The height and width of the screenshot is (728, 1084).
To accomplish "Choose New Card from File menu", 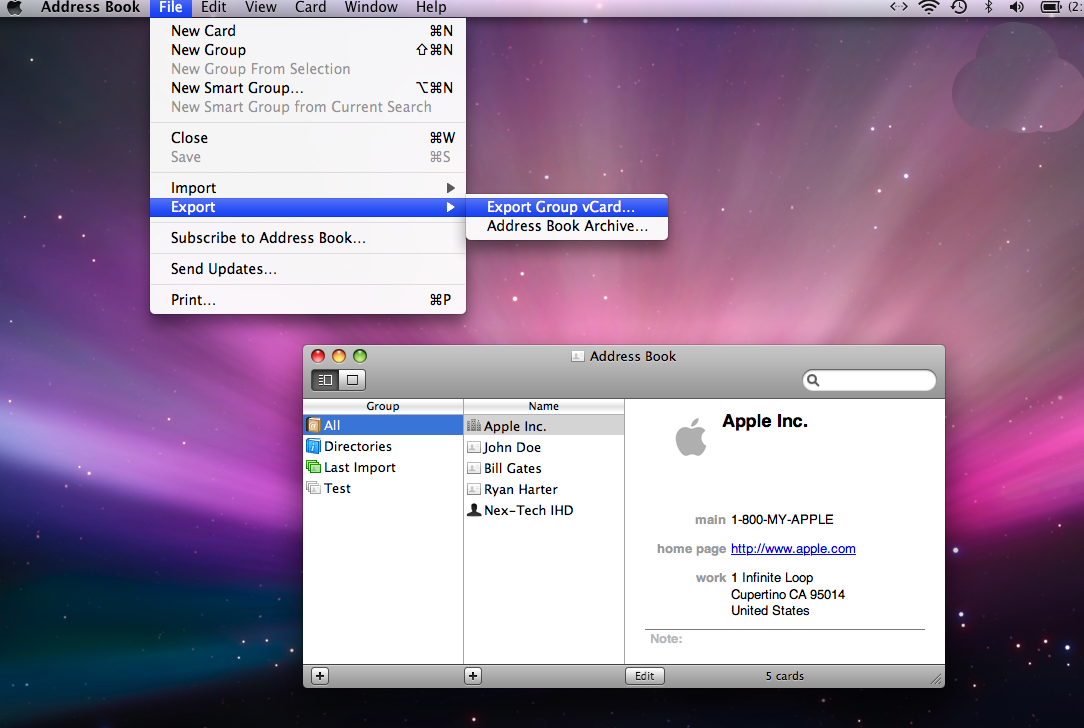I will point(308,30).
